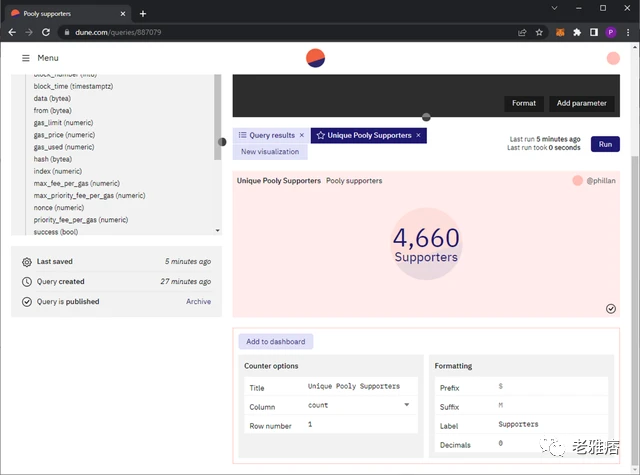Select gas_price (numeric) column
Viewport: 640px width, 475px height.
click(64, 135)
